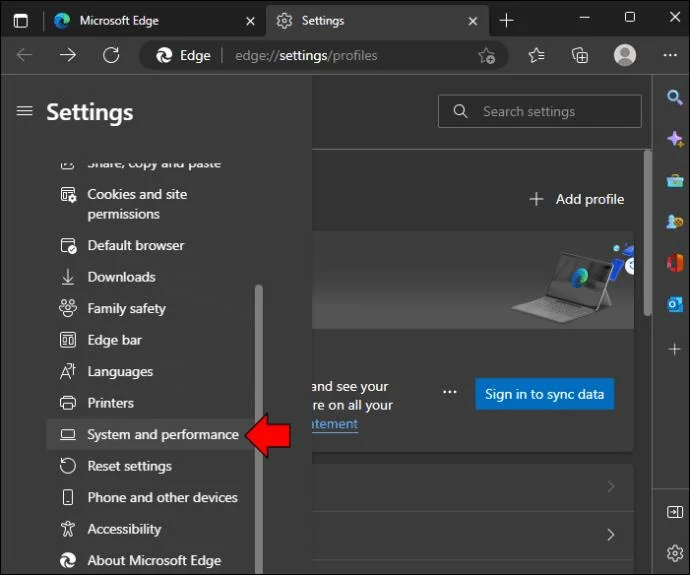Open the privacy statement link
The height and width of the screenshot is (575, 690).
[335, 424]
